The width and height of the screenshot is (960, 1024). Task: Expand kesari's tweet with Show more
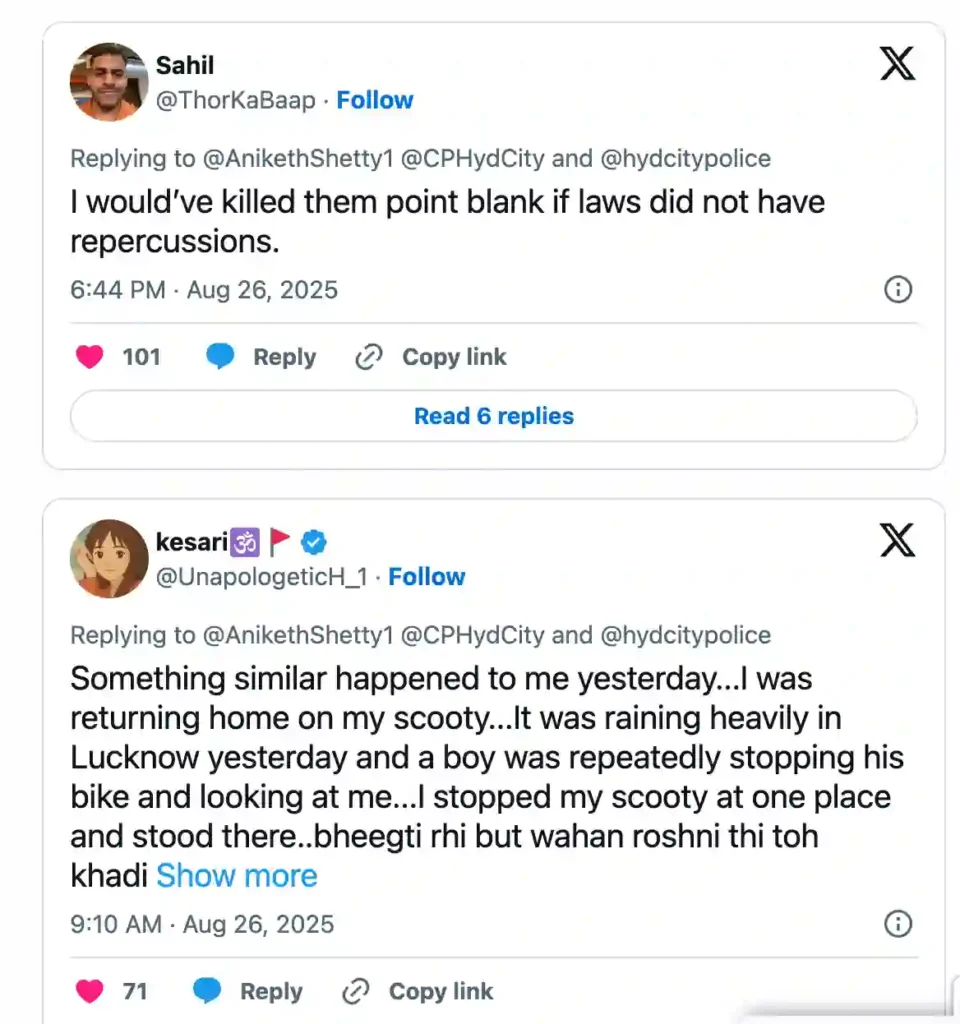click(x=237, y=876)
